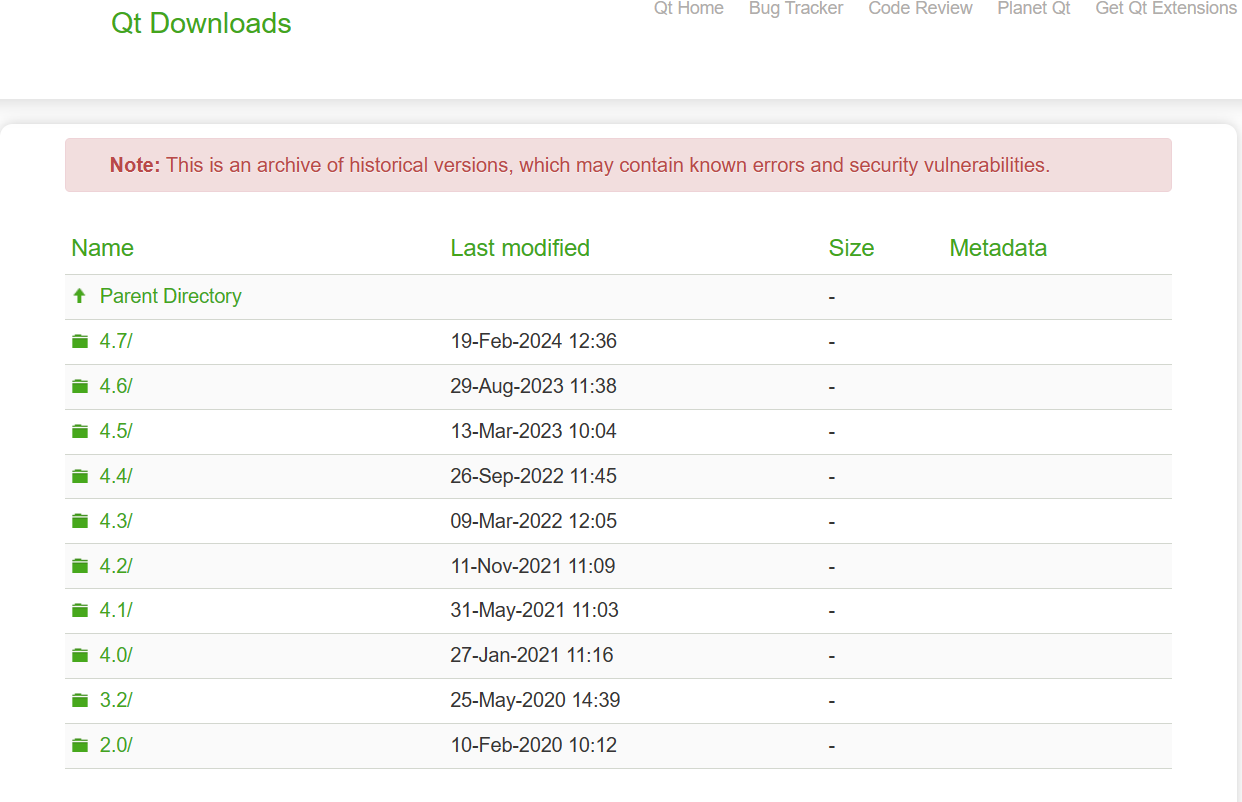Viewport: 1242px width, 802px height.
Task: Visit Planet Qt navigation link
Action: pos(1034,8)
